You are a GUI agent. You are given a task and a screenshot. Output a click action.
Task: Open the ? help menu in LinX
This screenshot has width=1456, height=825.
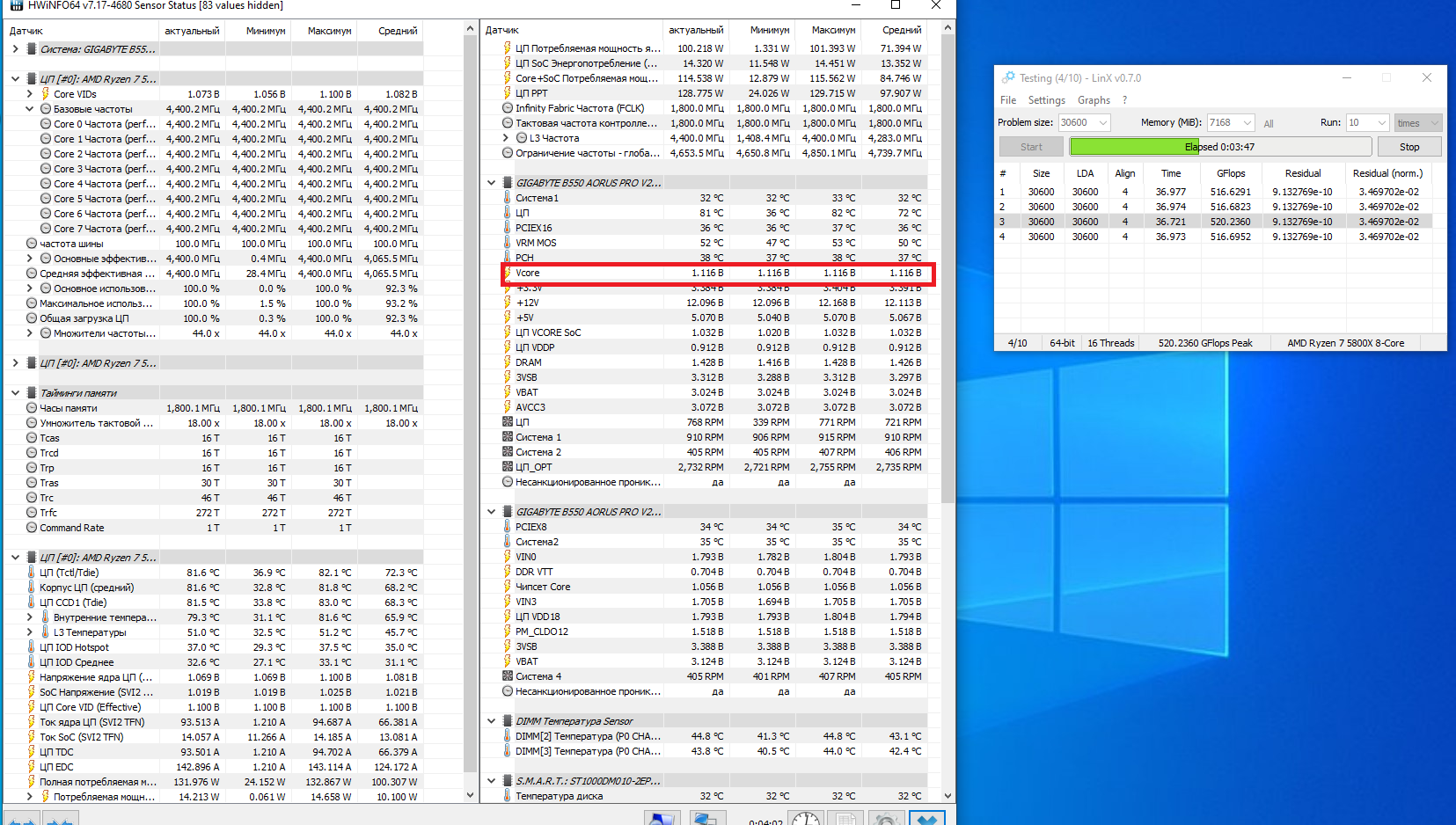click(x=1124, y=100)
